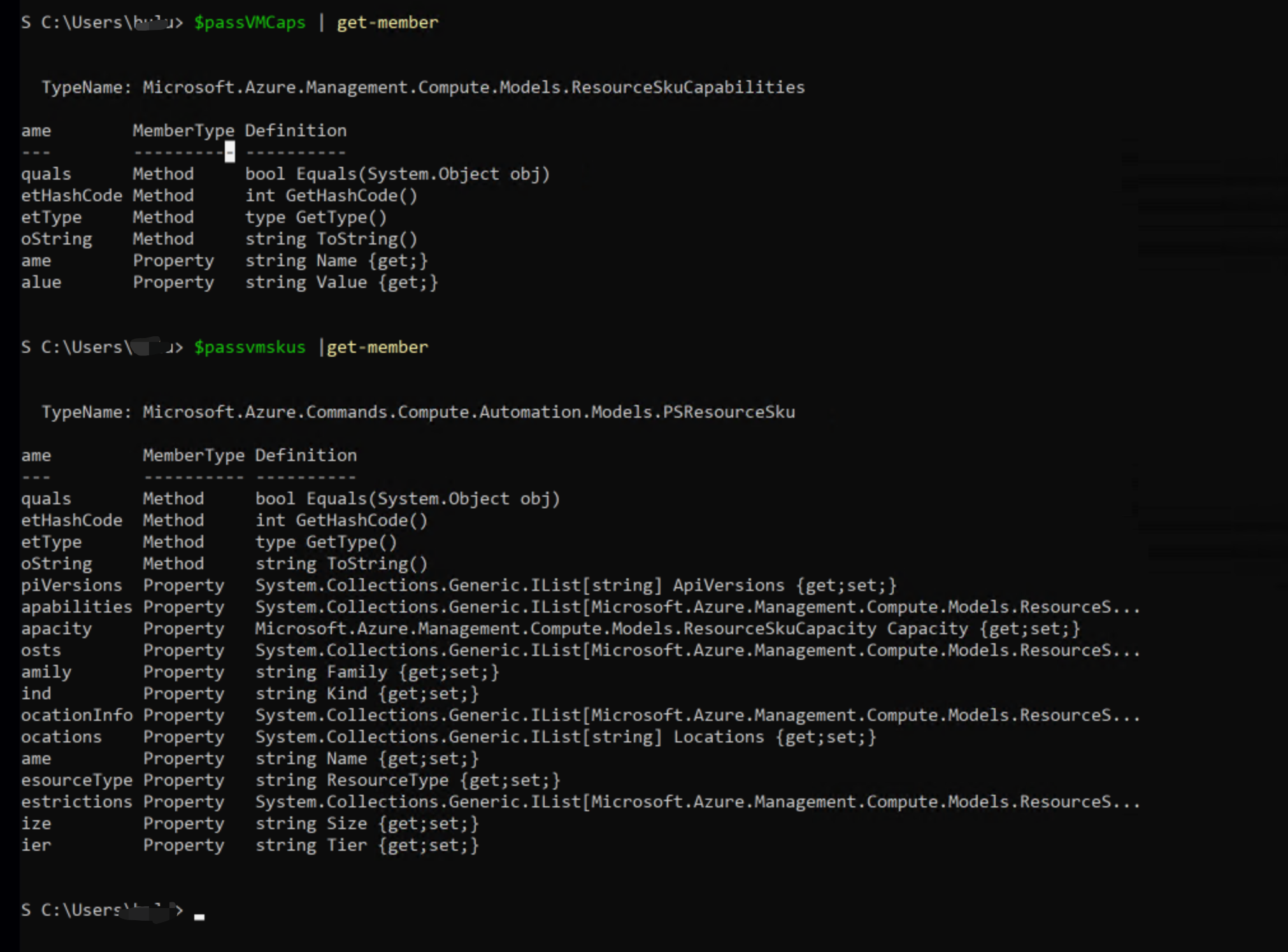1288x952 pixels.
Task: Click the PSResourceSku TypeName line
Action: coord(418,412)
